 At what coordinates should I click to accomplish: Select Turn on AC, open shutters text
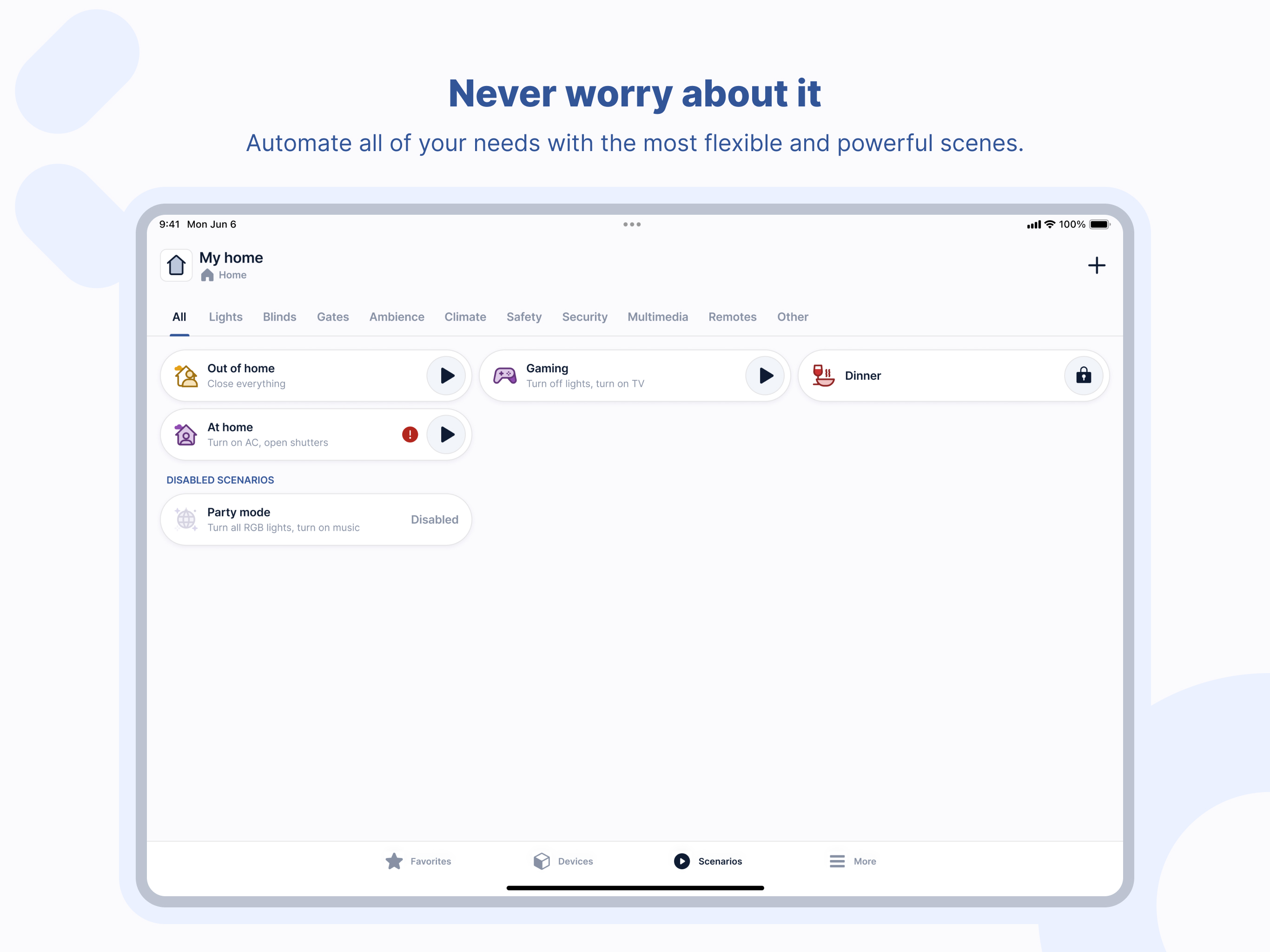pyautogui.click(x=268, y=443)
